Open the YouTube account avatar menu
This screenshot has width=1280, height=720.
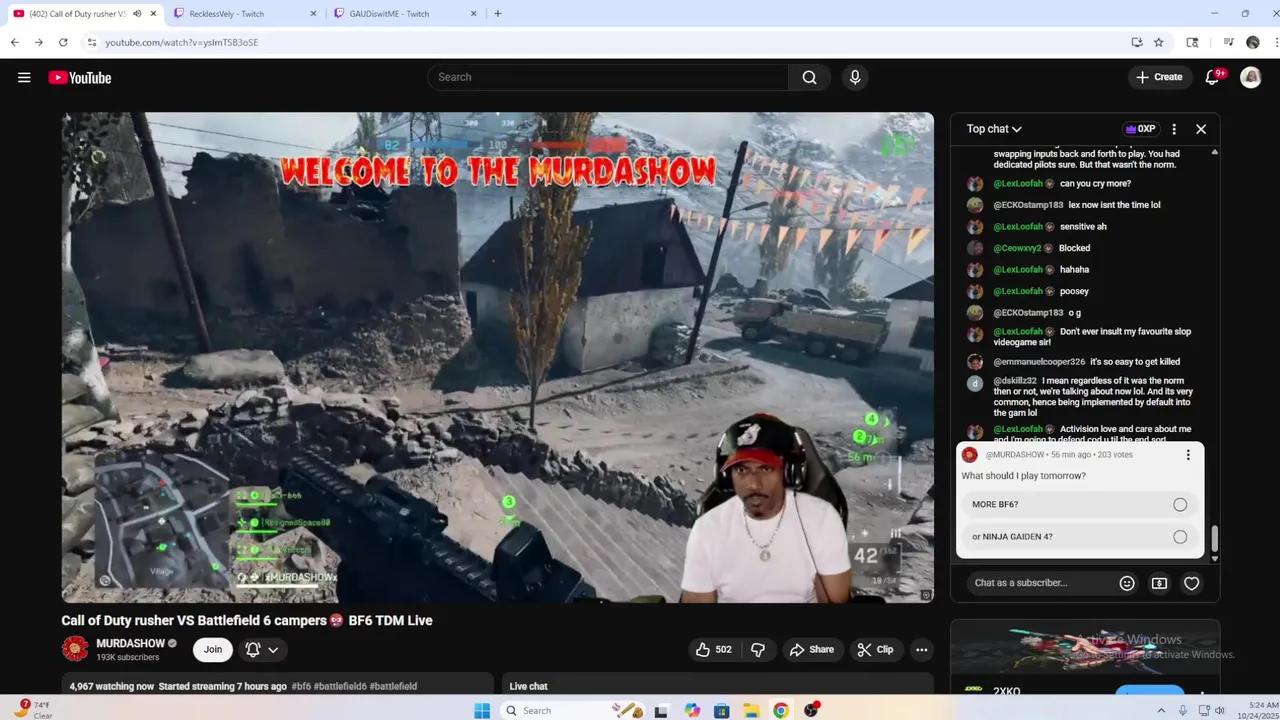click(1251, 77)
